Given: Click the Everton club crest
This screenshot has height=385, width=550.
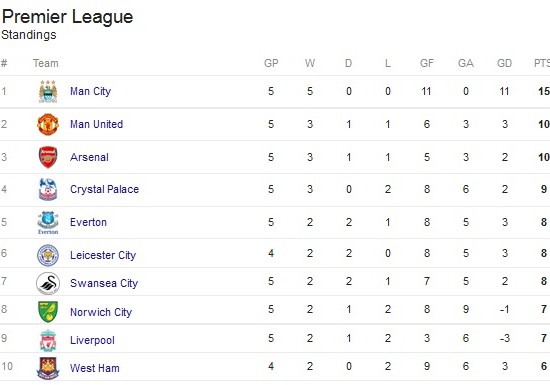Looking at the screenshot, I should [x=48, y=222].
